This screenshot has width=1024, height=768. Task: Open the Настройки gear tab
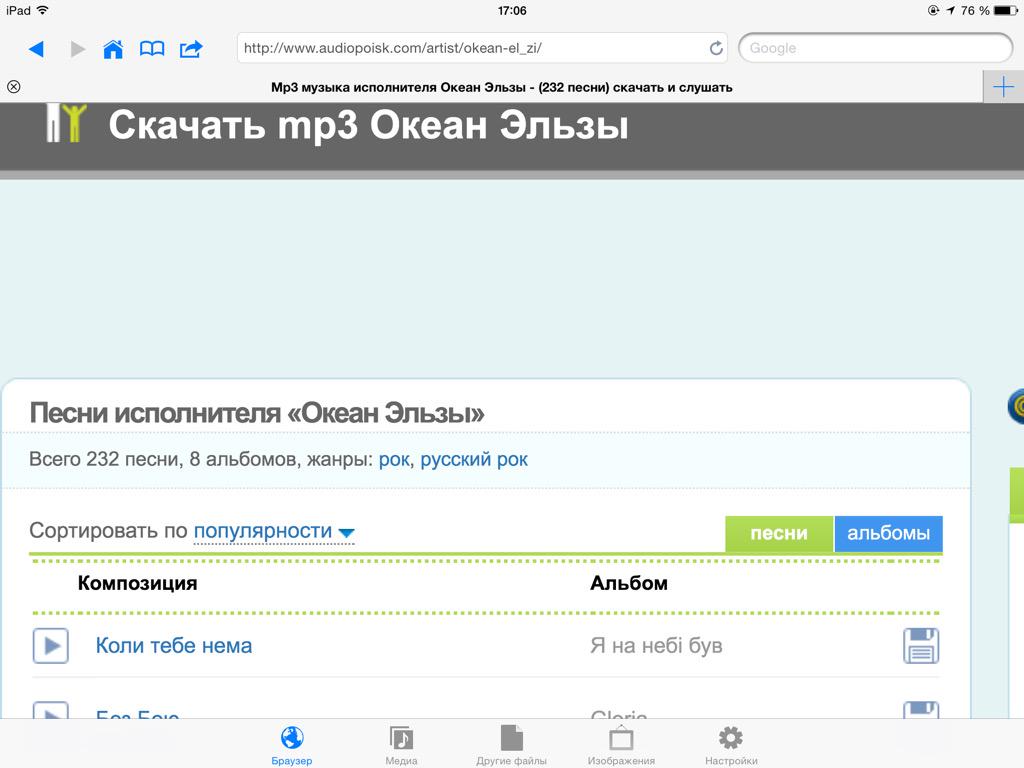731,745
